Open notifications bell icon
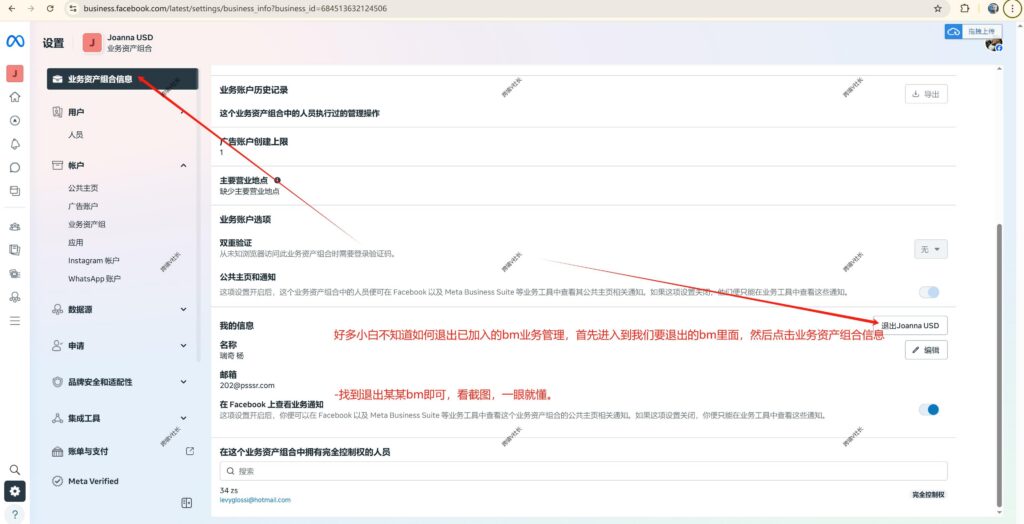 click(x=14, y=144)
